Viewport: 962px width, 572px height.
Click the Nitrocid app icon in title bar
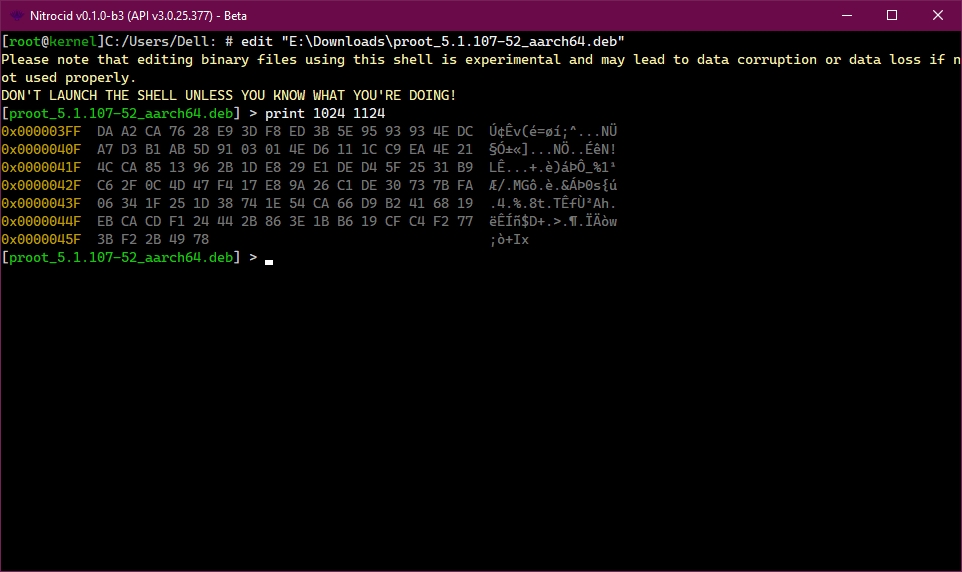[17, 15]
